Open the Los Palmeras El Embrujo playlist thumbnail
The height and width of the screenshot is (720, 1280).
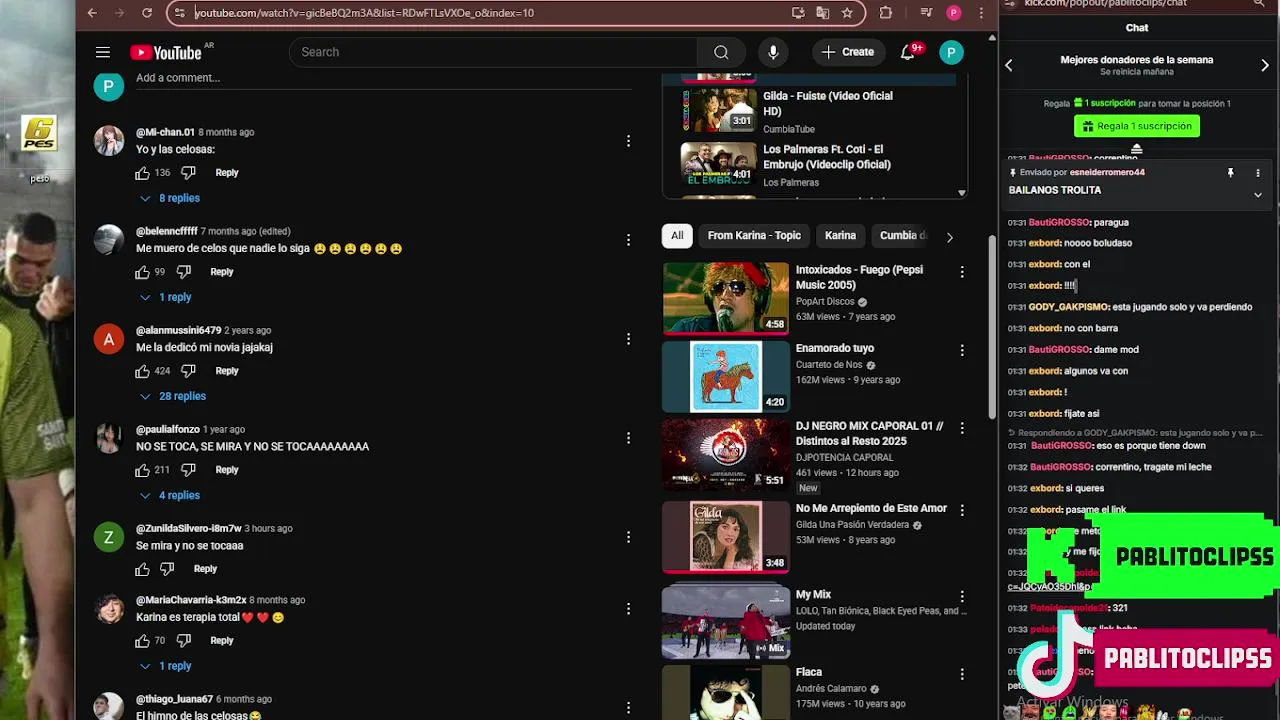click(718, 163)
